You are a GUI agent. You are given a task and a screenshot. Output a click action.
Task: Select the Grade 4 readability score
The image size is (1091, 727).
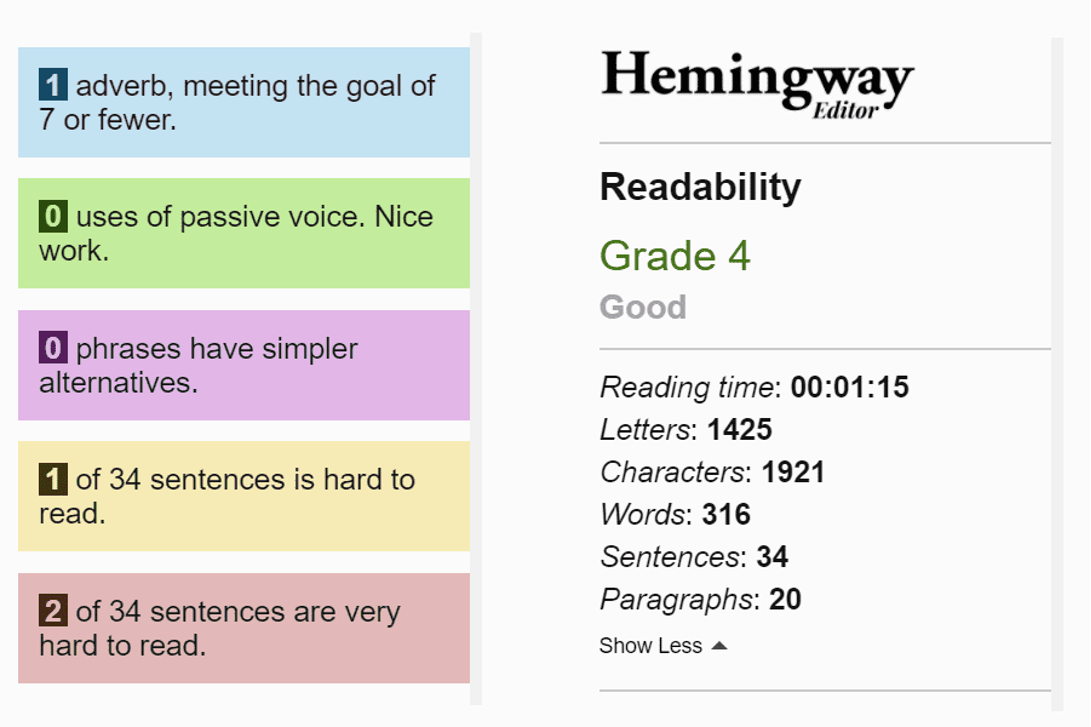click(x=676, y=257)
